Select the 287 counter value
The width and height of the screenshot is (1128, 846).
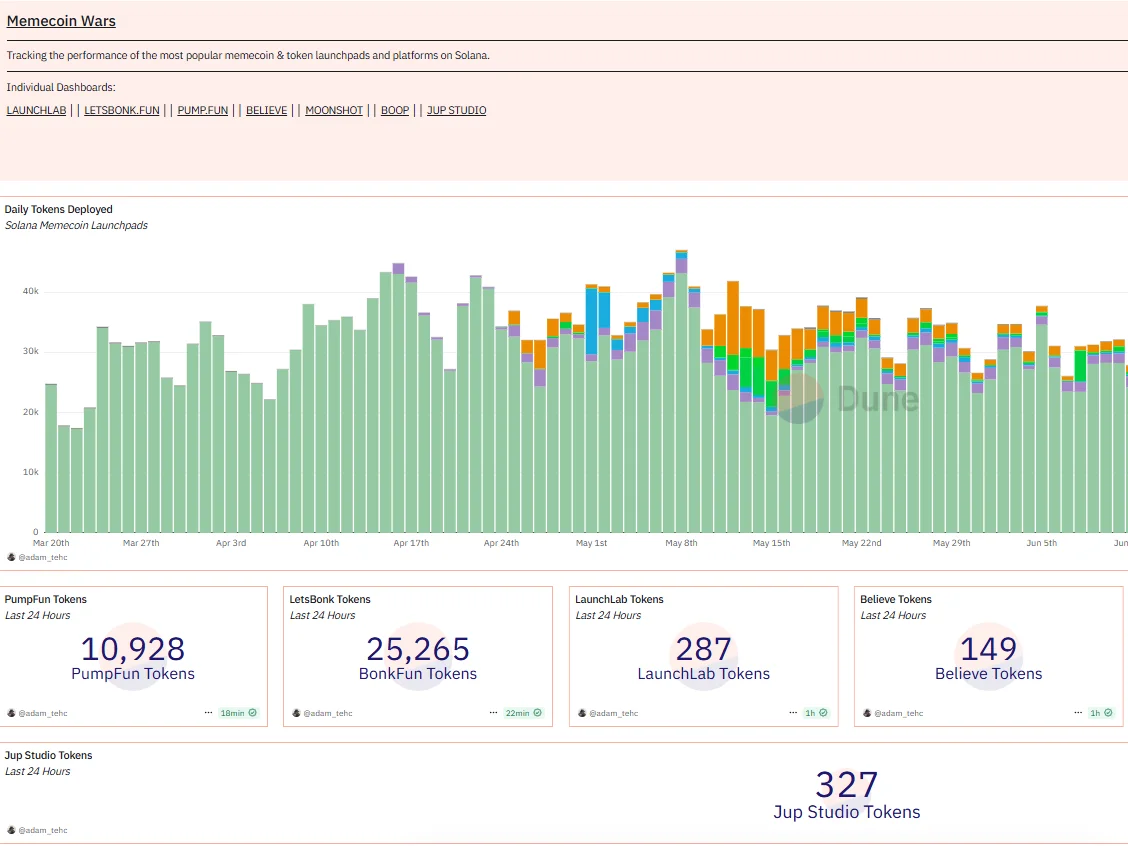click(704, 649)
